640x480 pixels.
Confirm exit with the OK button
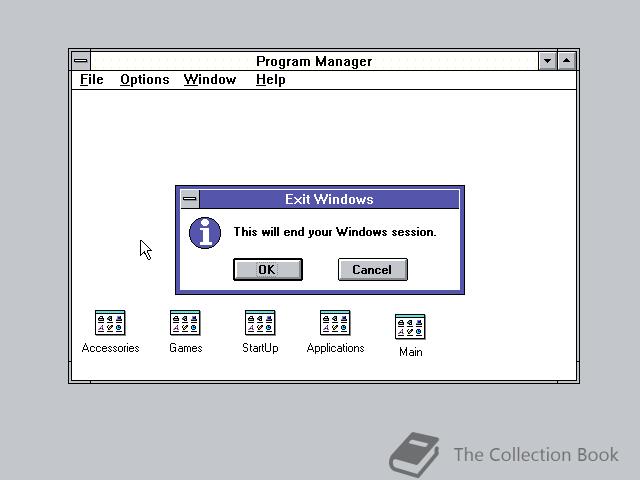click(268, 269)
